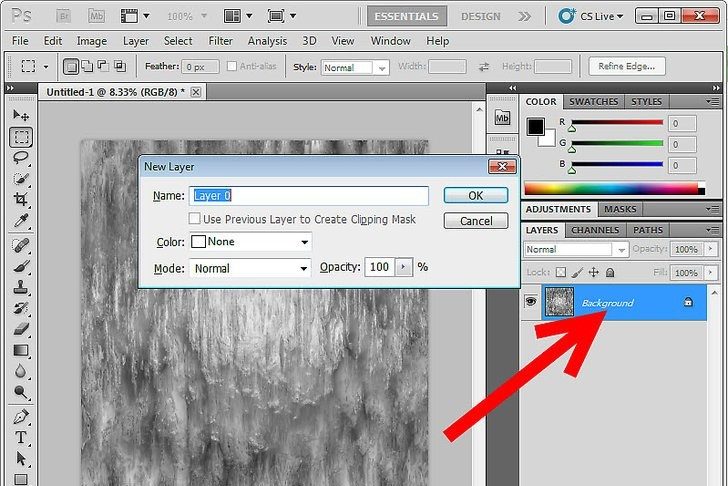Select the Move tool
Viewport: 728px width, 486px height.
pyautogui.click(x=21, y=116)
